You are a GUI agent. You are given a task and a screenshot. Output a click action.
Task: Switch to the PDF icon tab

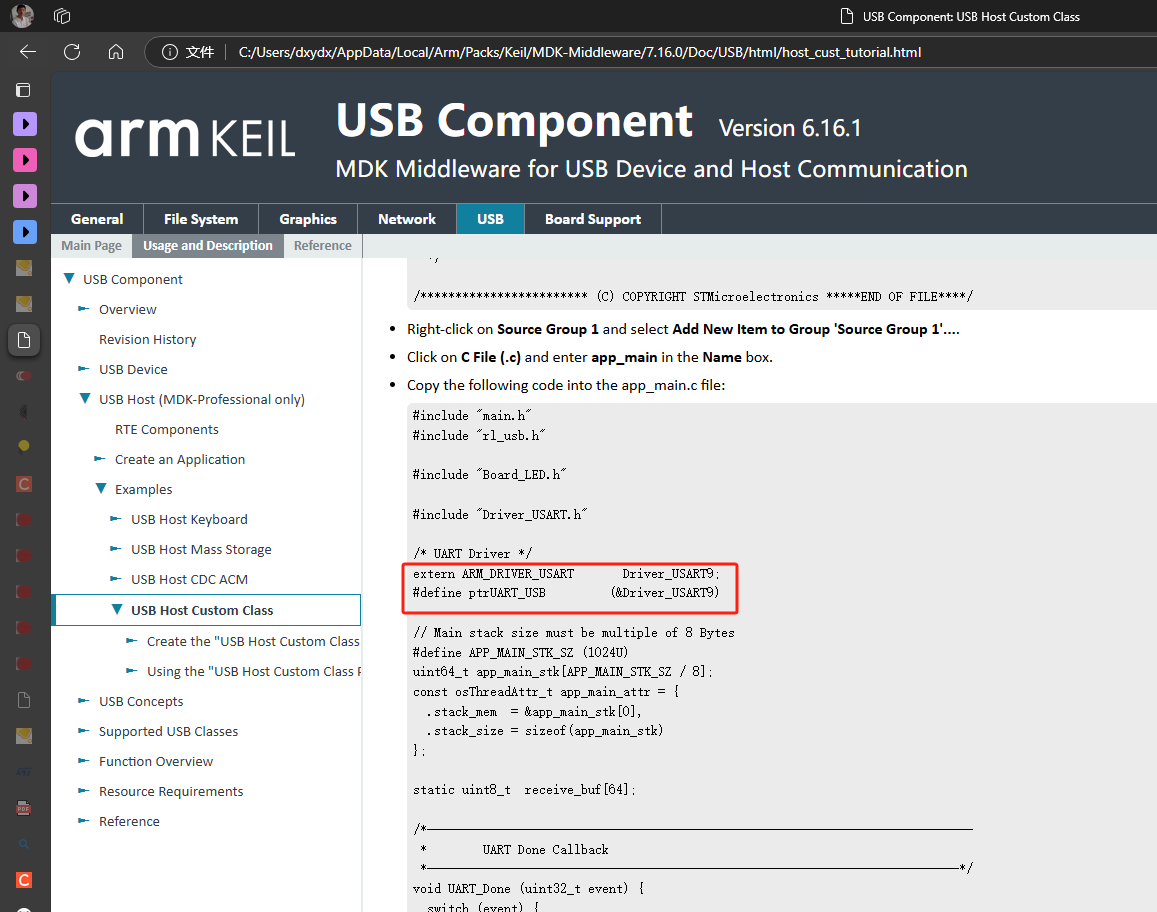24,808
